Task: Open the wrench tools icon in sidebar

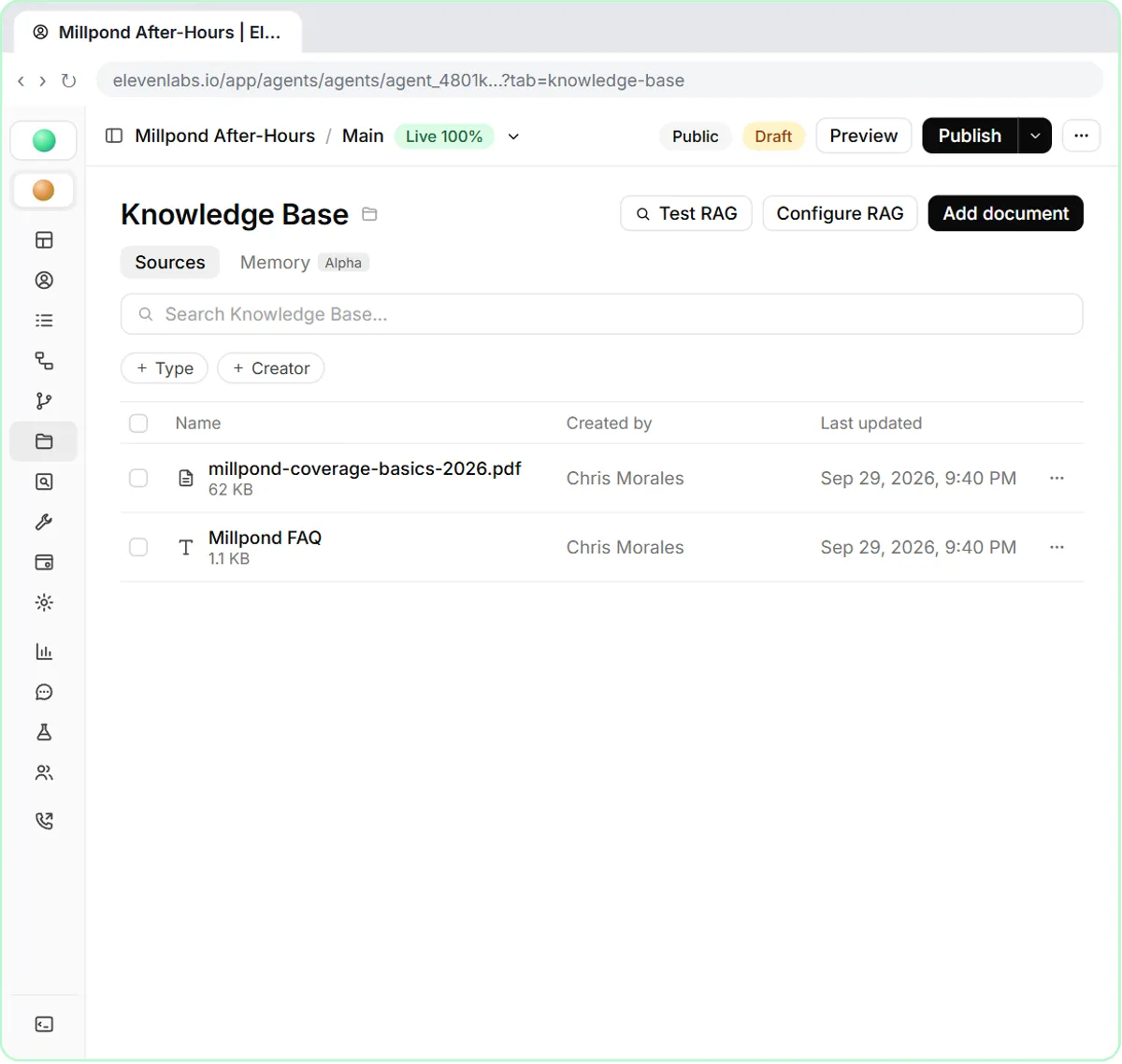Action: point(44,522)
